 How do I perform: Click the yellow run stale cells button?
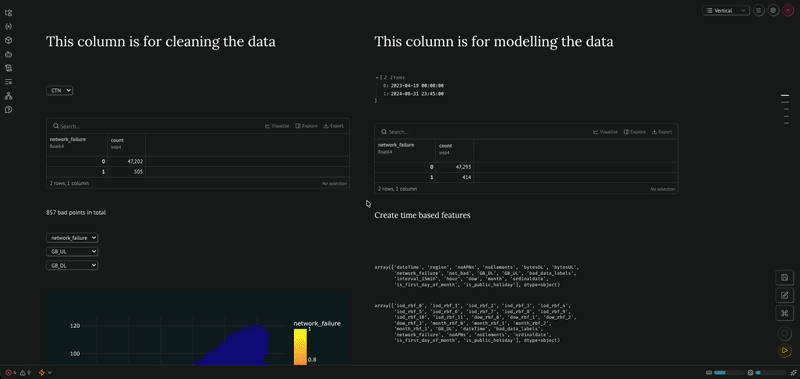784,350
